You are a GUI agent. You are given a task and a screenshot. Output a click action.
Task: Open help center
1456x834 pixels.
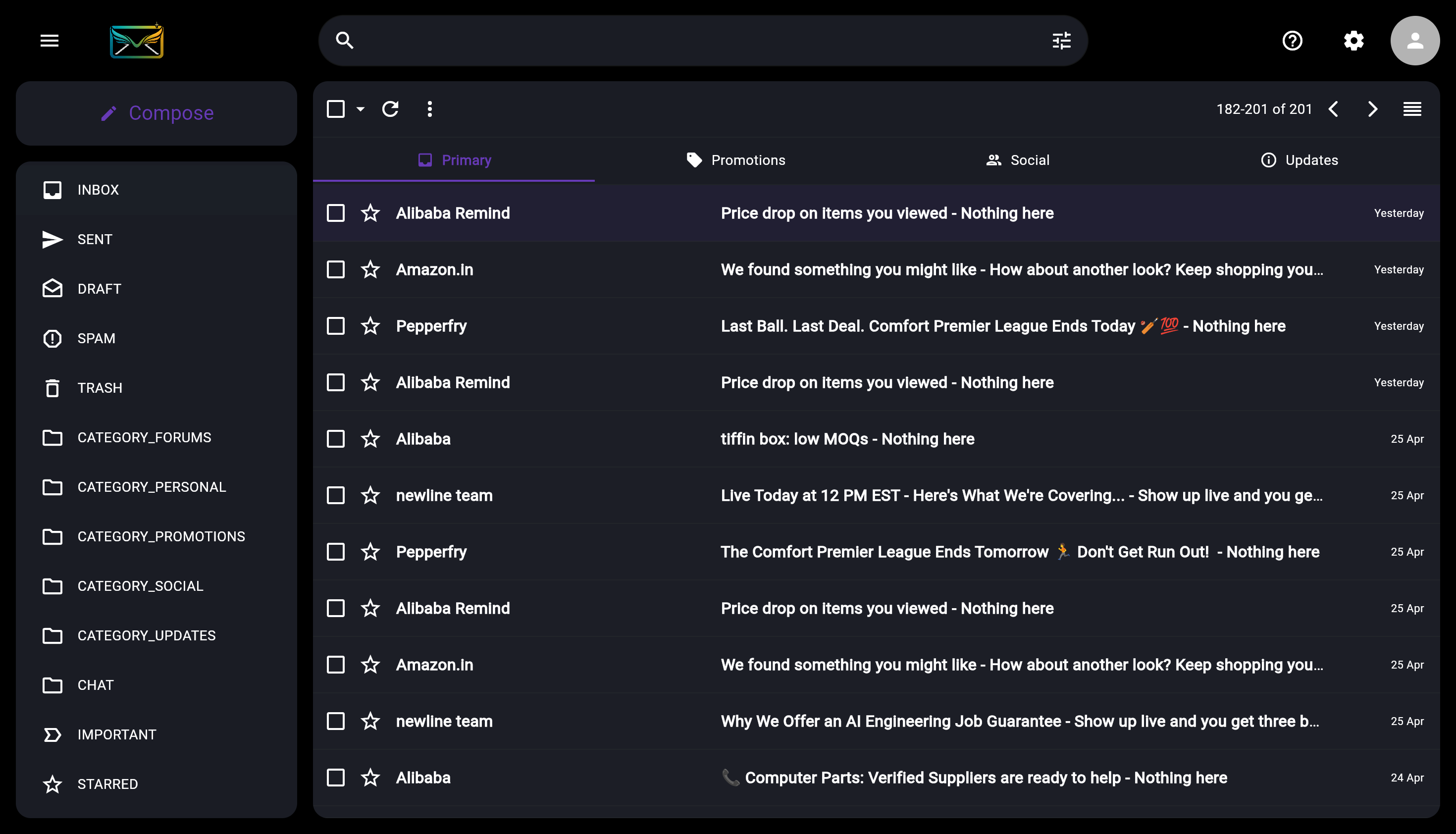[x=1293, y=41]
